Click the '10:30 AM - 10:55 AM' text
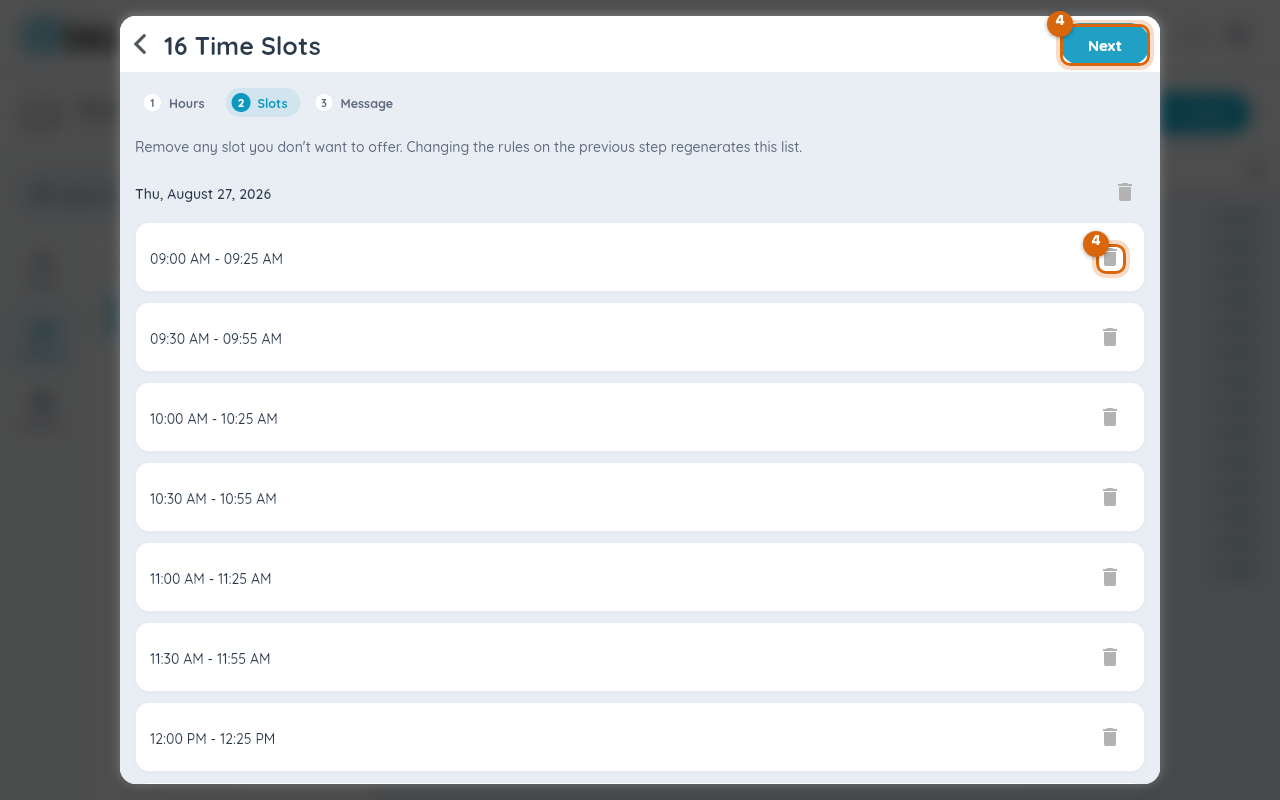Screen dimensions: 1280x800 tap(213, 499)
